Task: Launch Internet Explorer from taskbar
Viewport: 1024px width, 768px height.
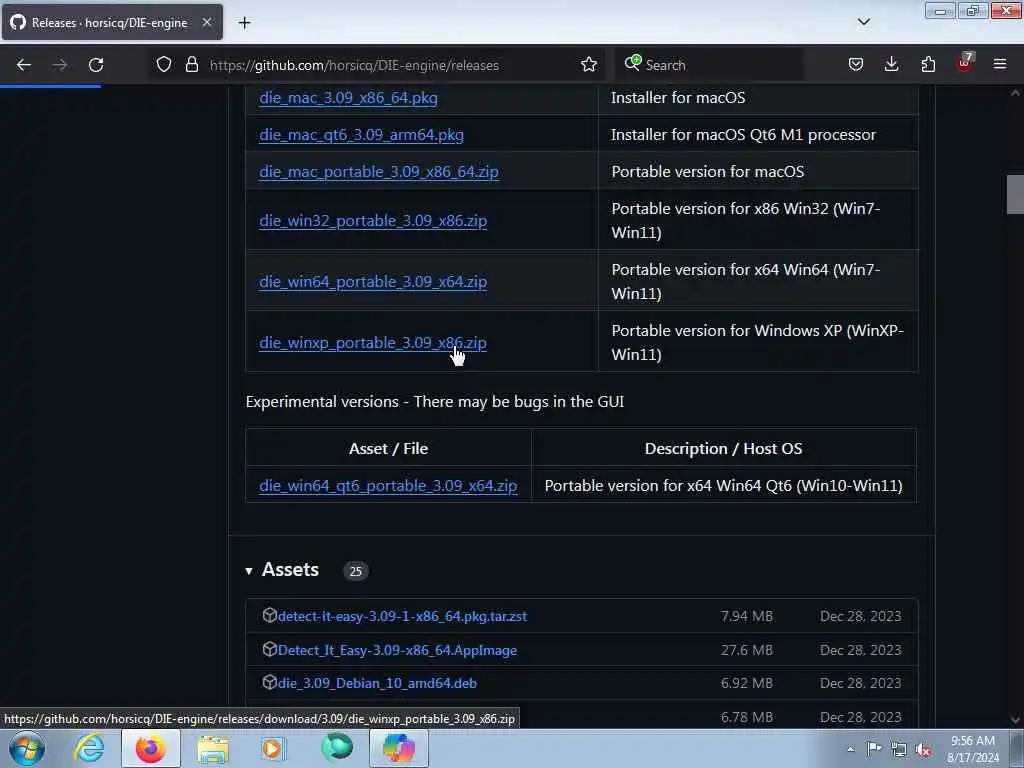Action: click(89, 748)
